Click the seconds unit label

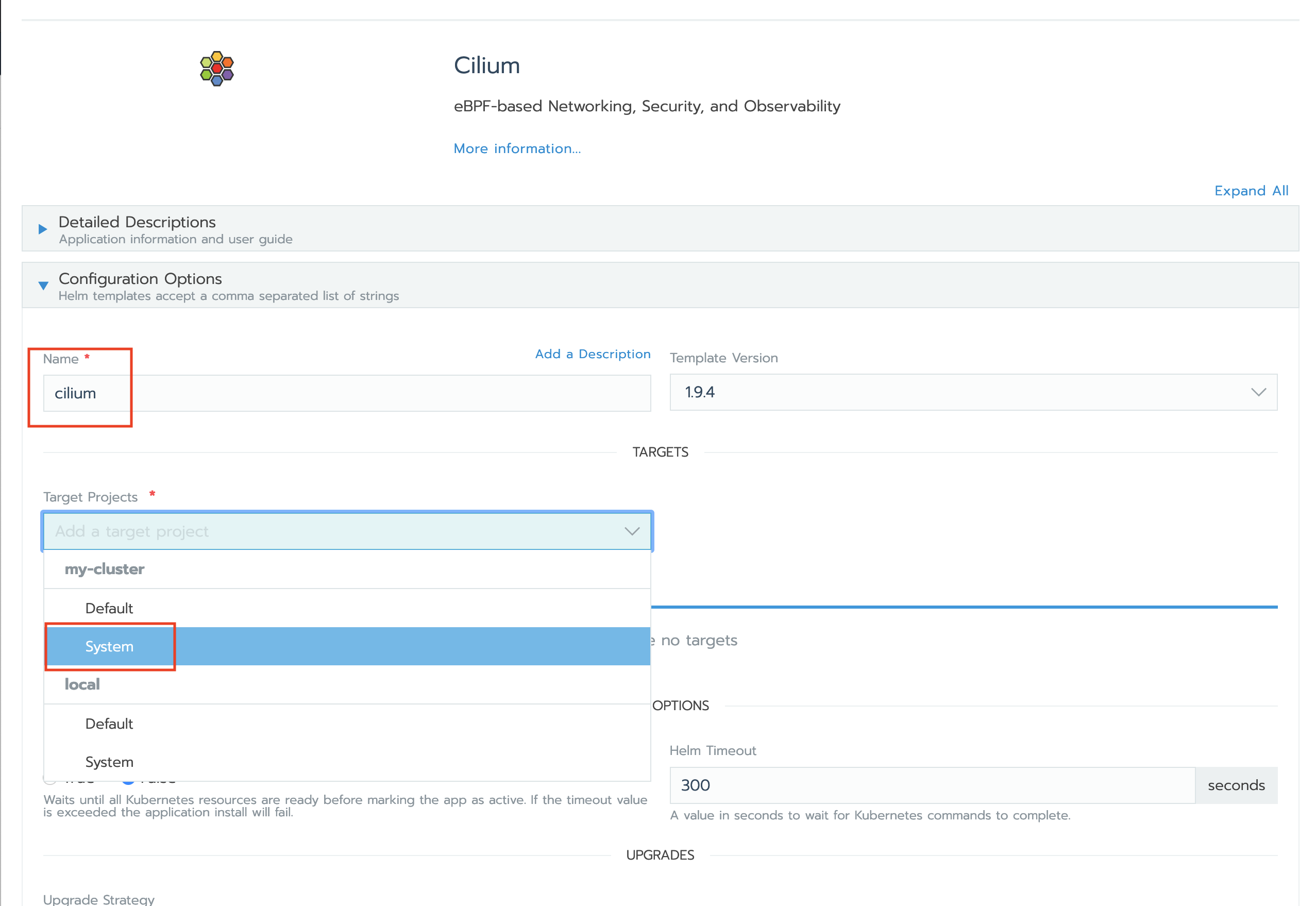pyautogui.click(x=1236, y=785)
